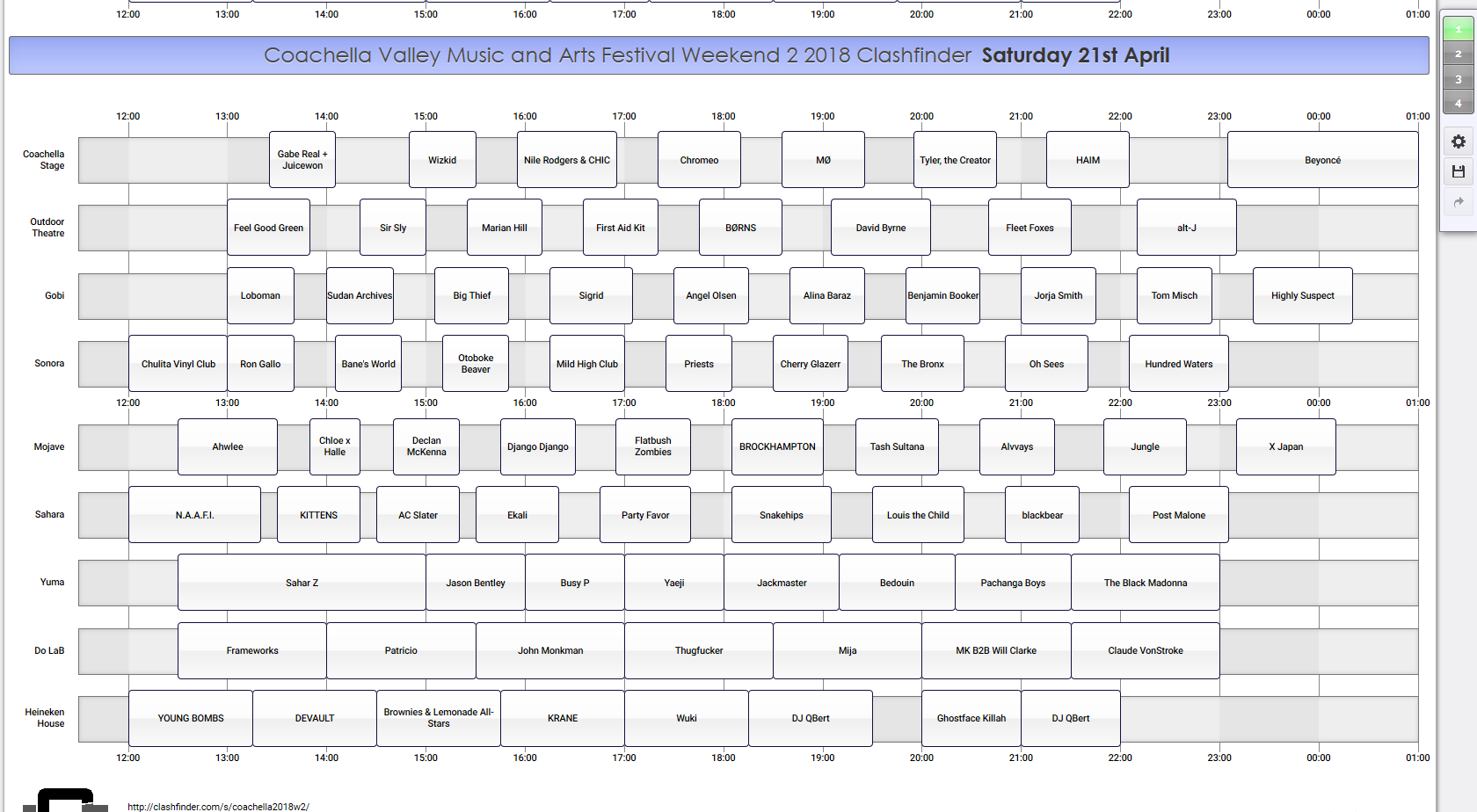Select Benjamin Booker set
Screen dimensions: 1477x812
coord(943,295)
